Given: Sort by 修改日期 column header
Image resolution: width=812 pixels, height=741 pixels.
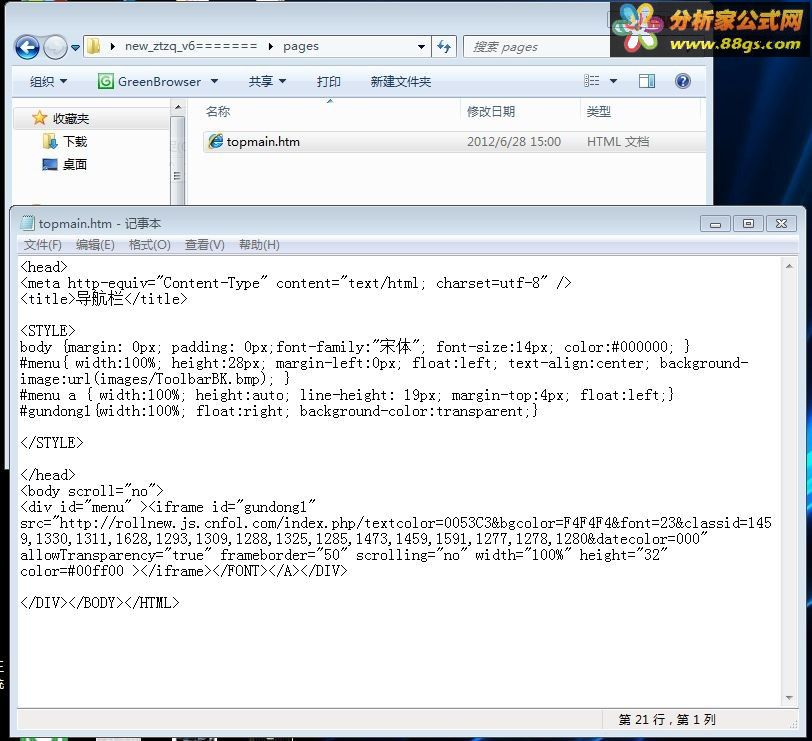Looking at the screenshot, I should point(490,111).
